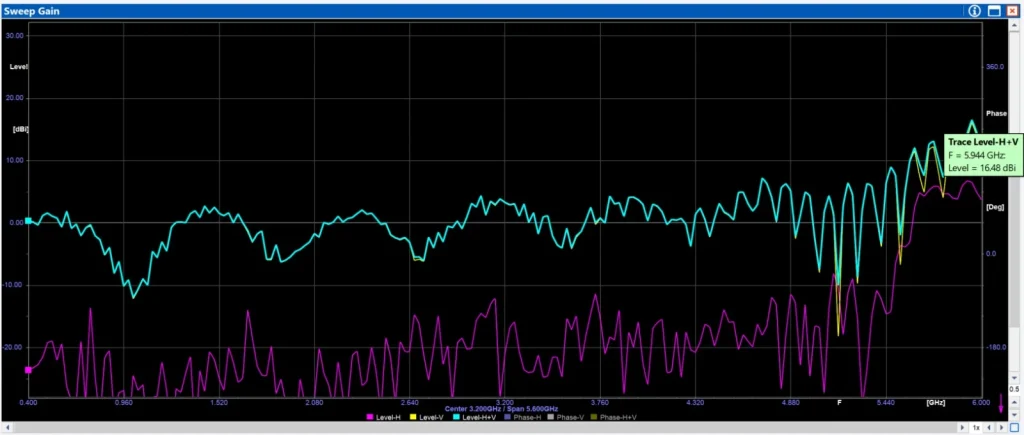The width and height of the screenshot is (1024, 435).
Task: Select the F frequency marker on the axis
Action: tap(840, 402)
